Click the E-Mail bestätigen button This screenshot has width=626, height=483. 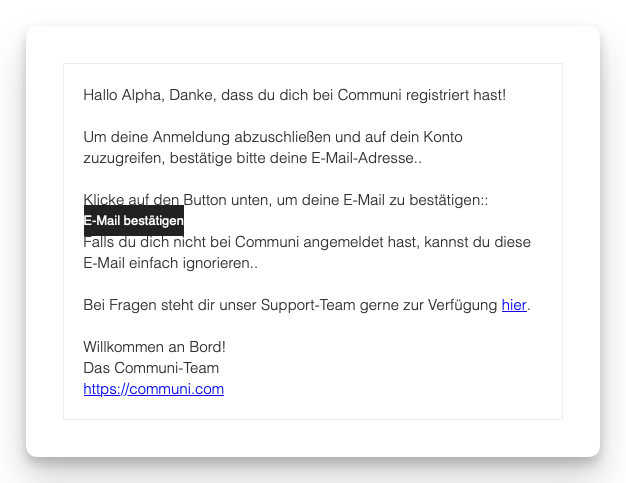pos(133,221)
